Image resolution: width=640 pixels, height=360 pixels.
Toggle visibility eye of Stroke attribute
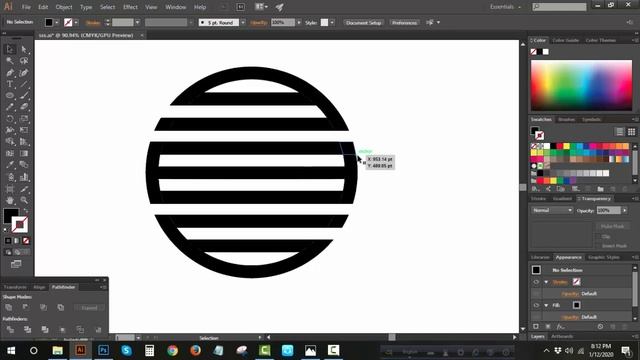[536, 282]
